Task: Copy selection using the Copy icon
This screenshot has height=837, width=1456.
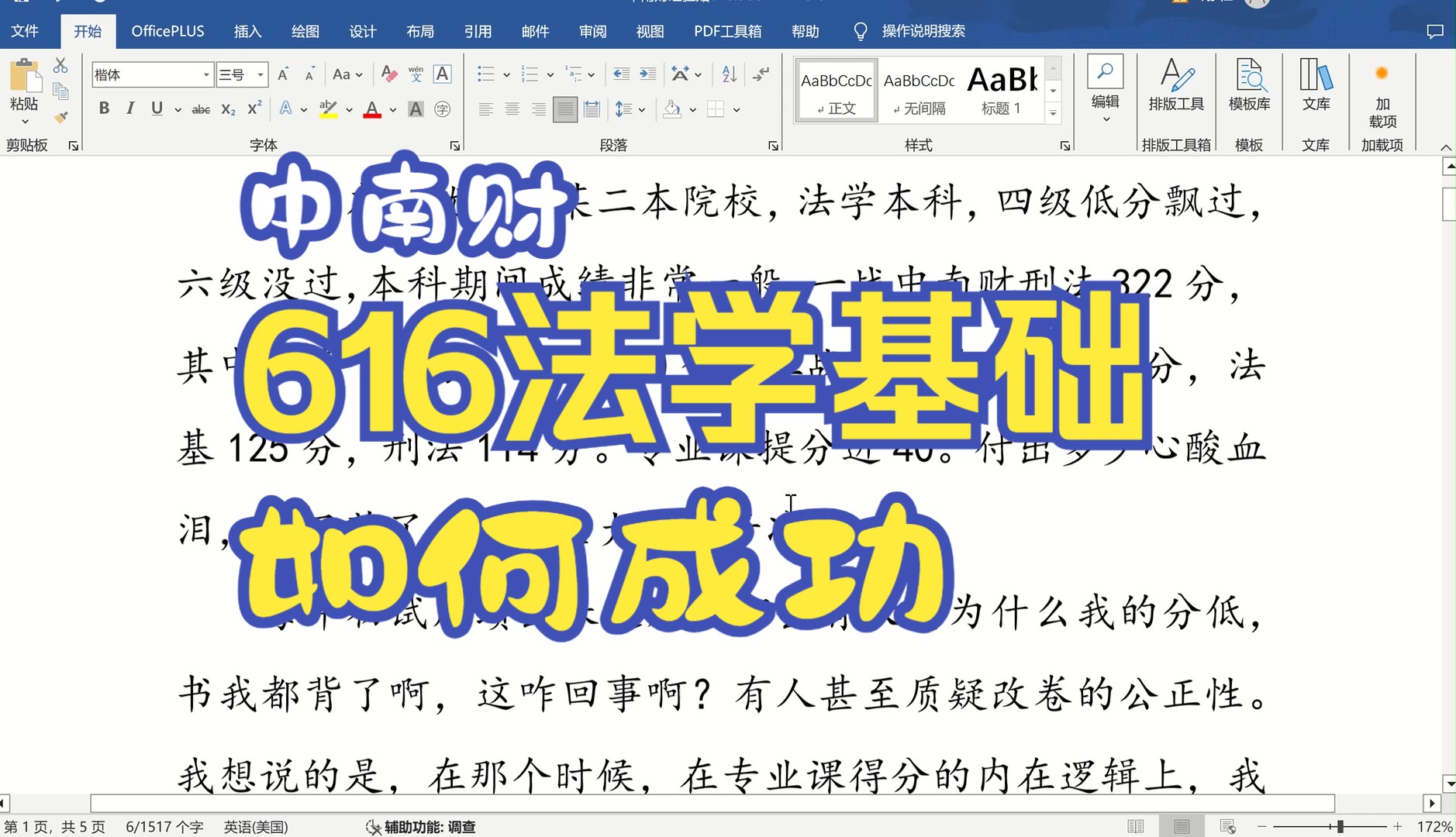Action: click(x=60, y=91)
